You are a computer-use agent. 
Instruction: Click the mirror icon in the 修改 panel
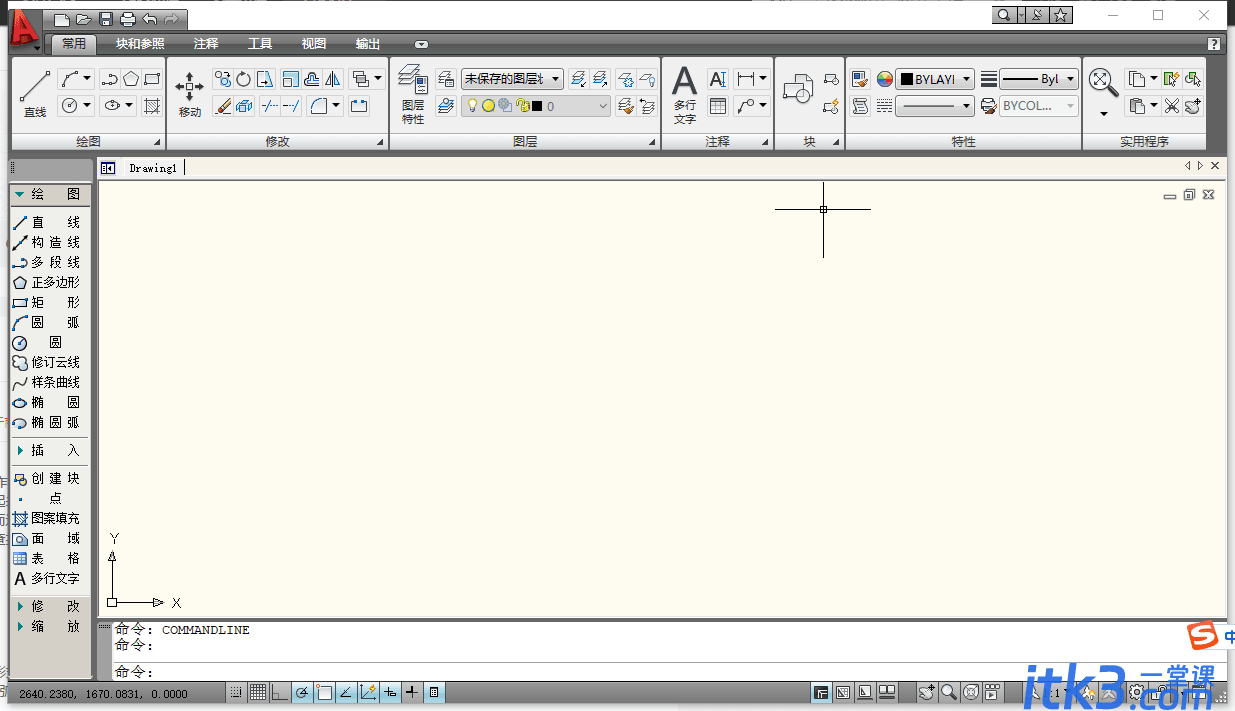333,79
